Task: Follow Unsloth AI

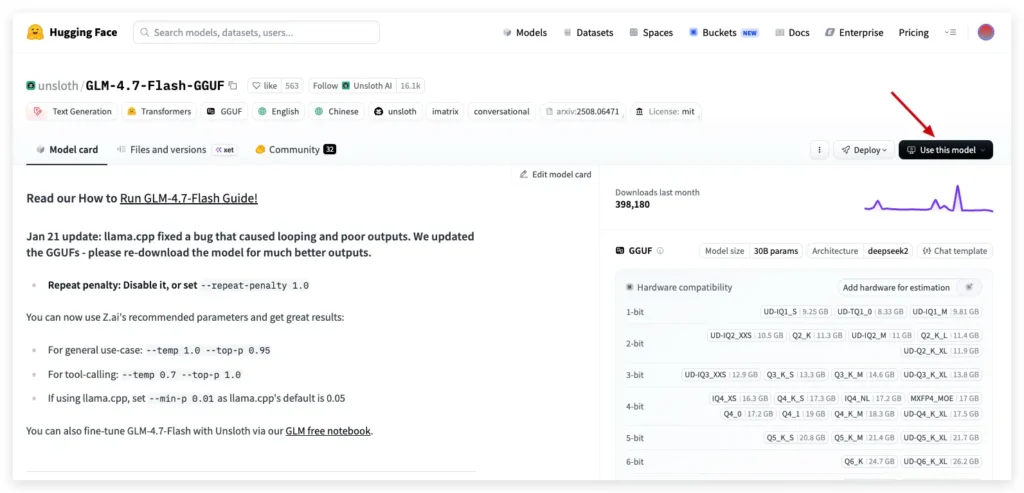Action: (x=353, y=86)
